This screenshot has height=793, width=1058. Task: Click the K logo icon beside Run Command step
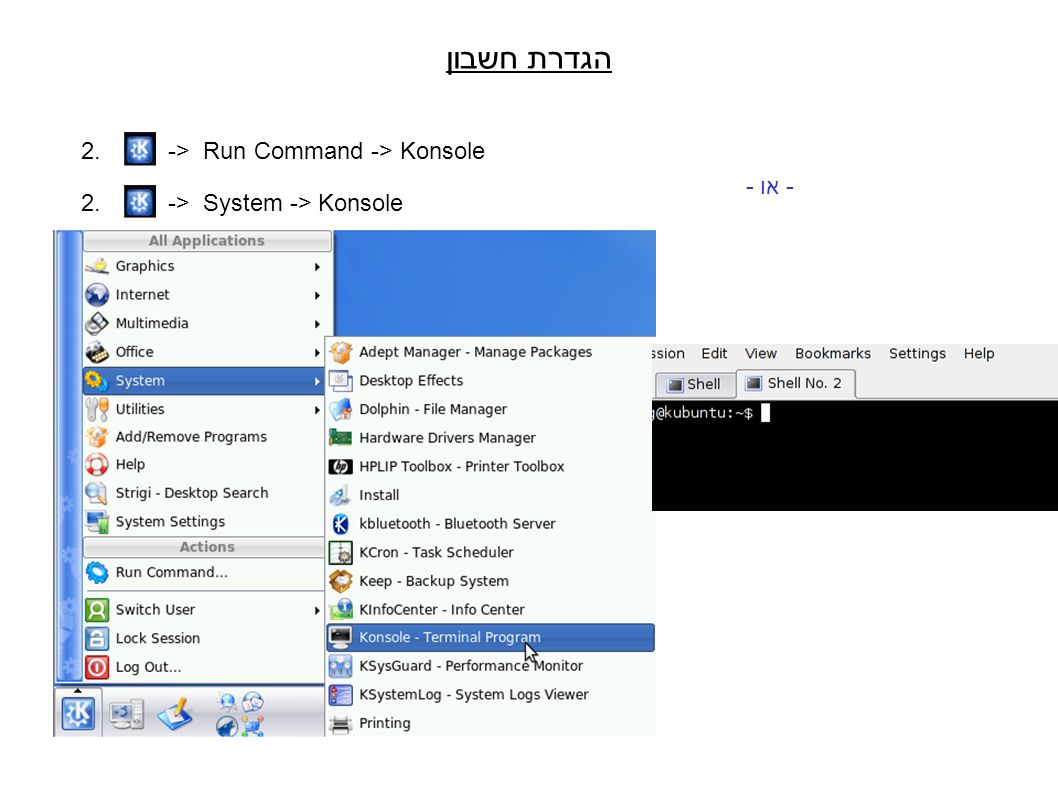click(x=140, y=149)
